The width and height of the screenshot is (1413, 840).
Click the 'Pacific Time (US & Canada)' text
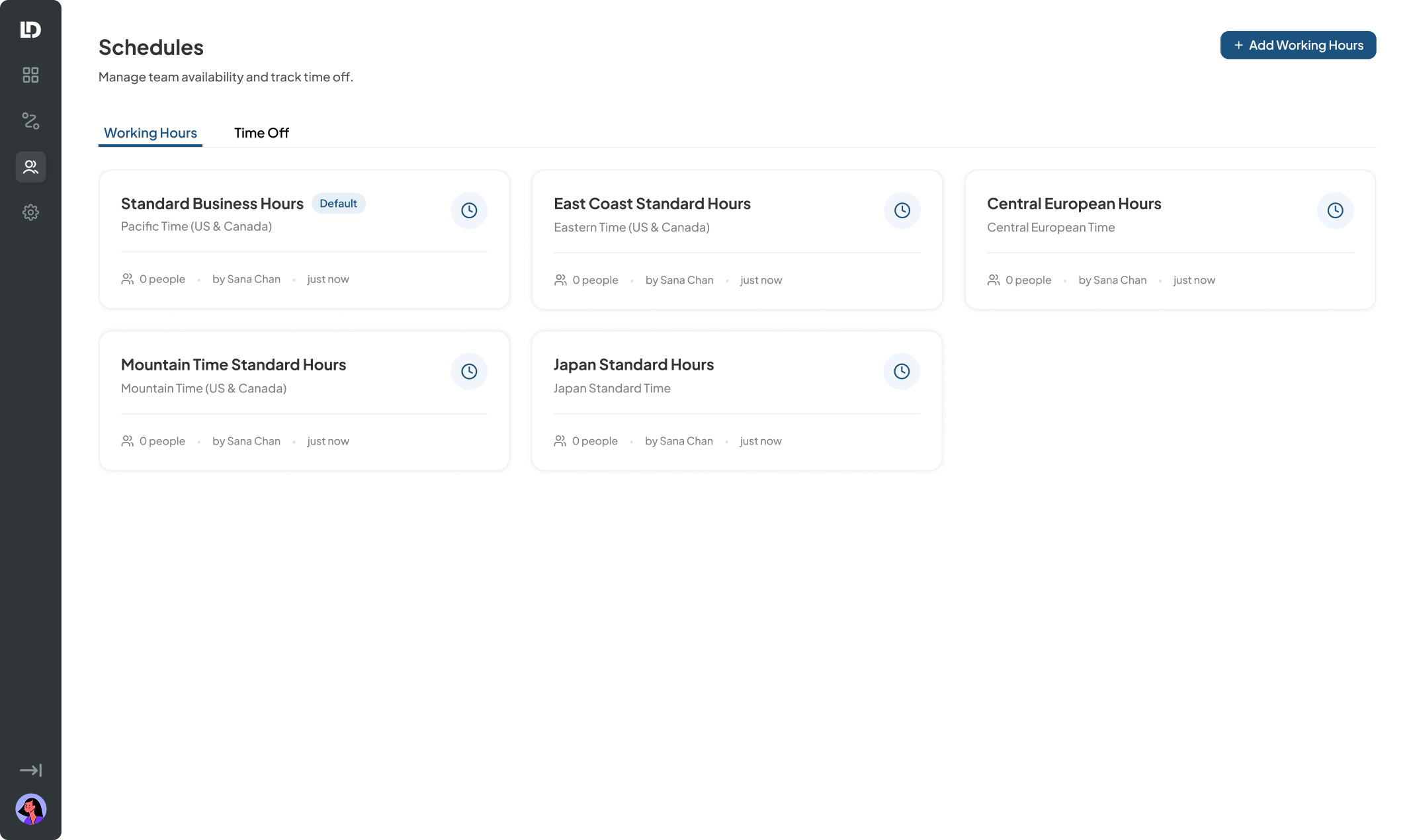[x=196, y=226]
